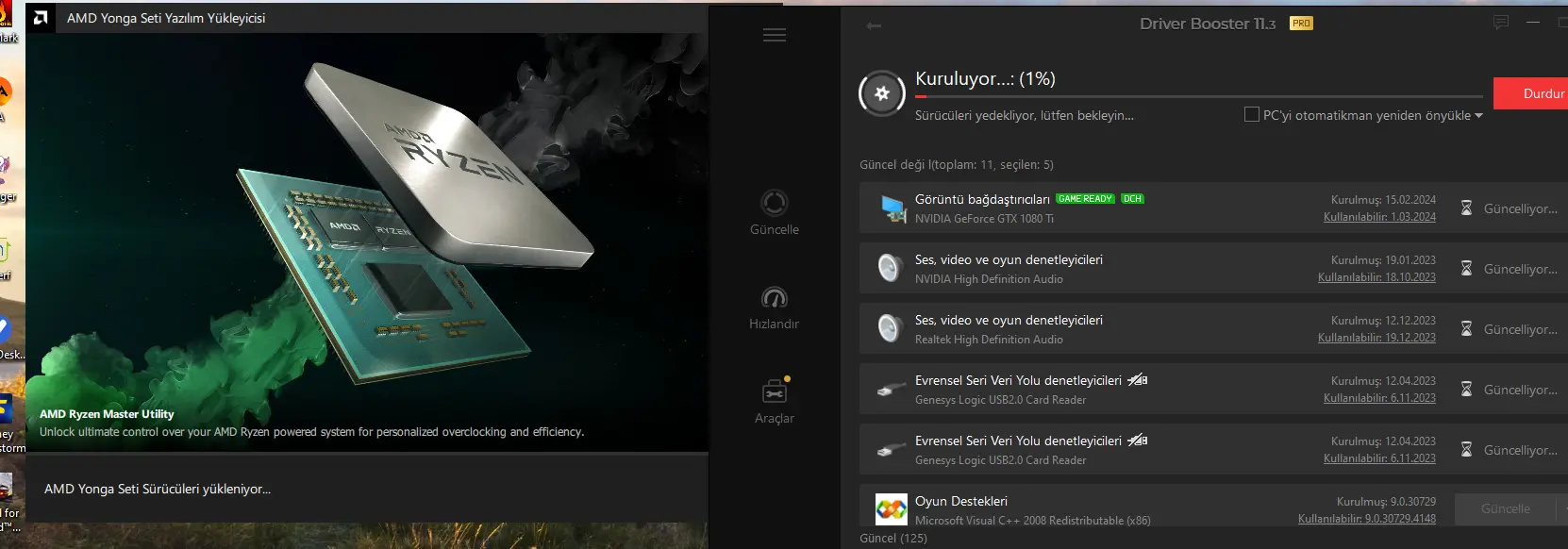The image size is (1568, 549).
Task: Click hourglass status icon on GeForce row
Action: coord(1466,208)
